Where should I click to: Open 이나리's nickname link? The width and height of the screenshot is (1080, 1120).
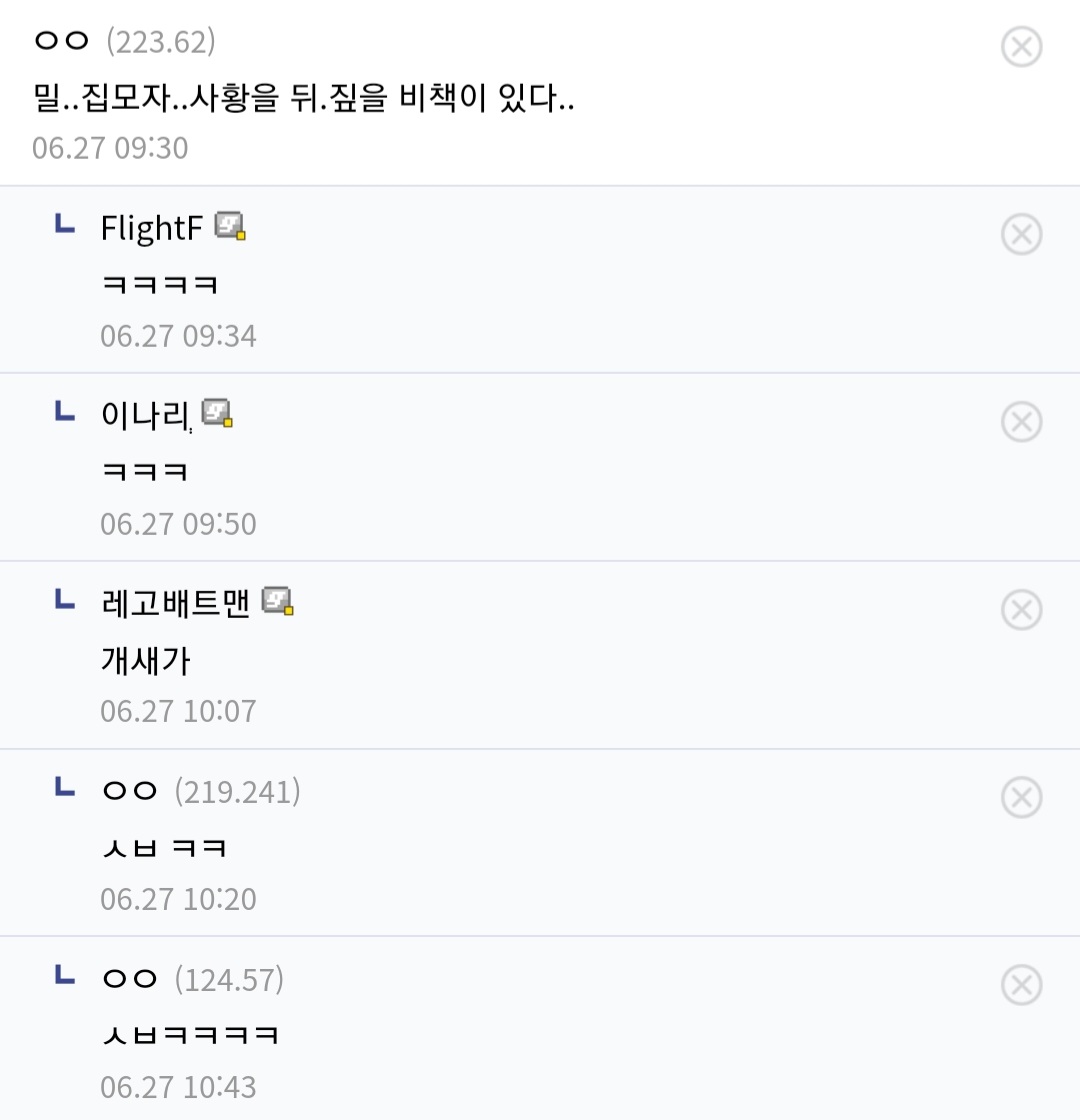pos(145,416)
